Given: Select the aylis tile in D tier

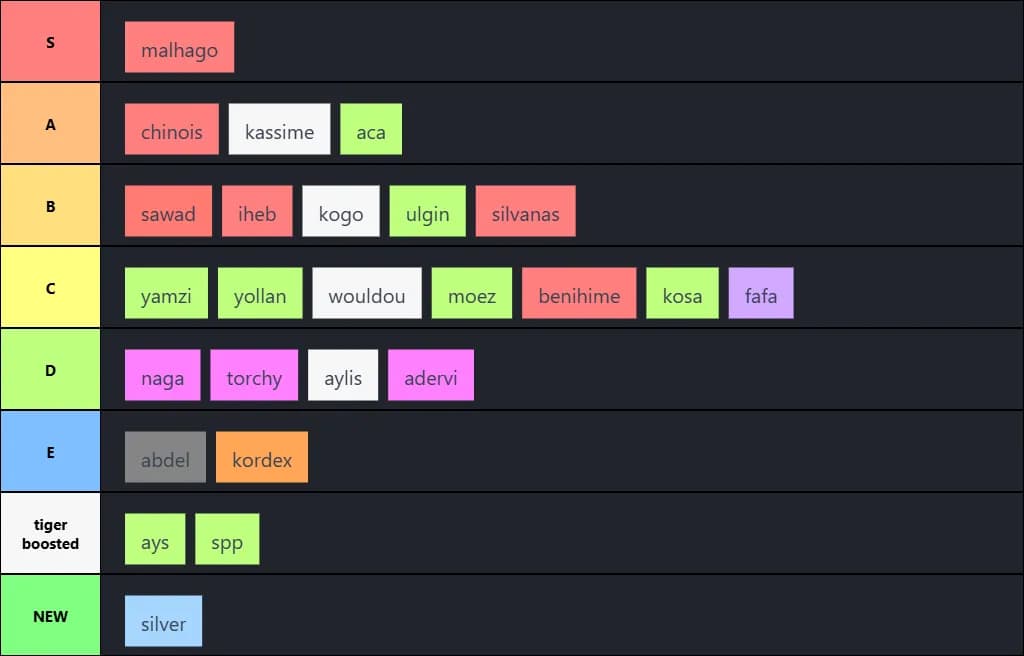Looking at the screenshot, I should [343, 375].
